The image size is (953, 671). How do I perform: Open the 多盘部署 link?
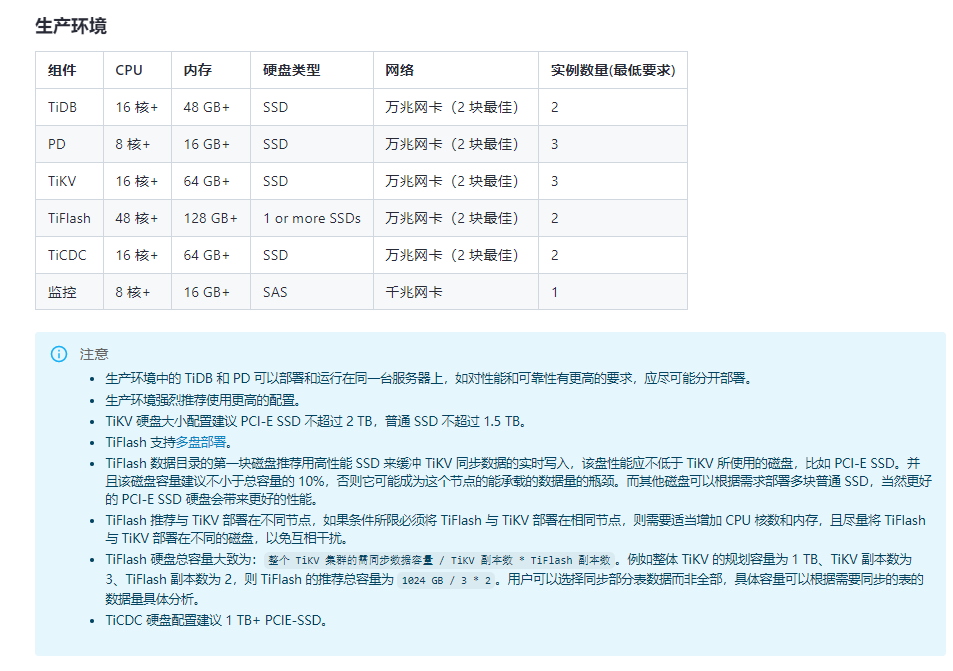[x=201, y=442]
